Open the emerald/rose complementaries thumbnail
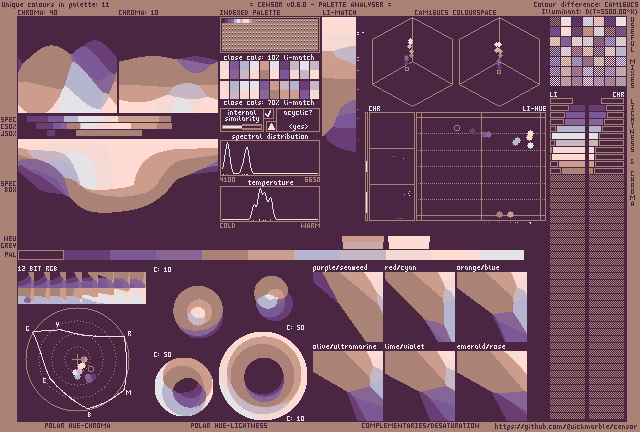 click(492, 386)
